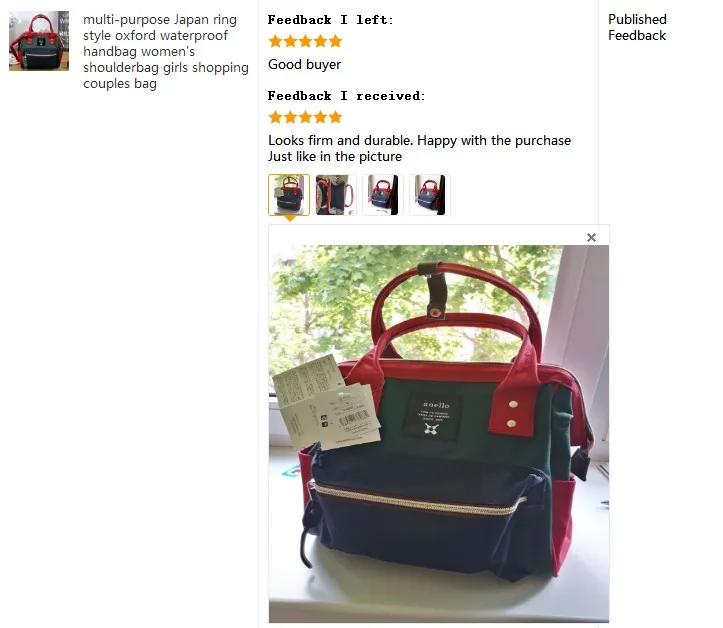This screenshot has height=628, width=723.
Task: Click the Published Feedback status text
Action: (x=637, y=27)
